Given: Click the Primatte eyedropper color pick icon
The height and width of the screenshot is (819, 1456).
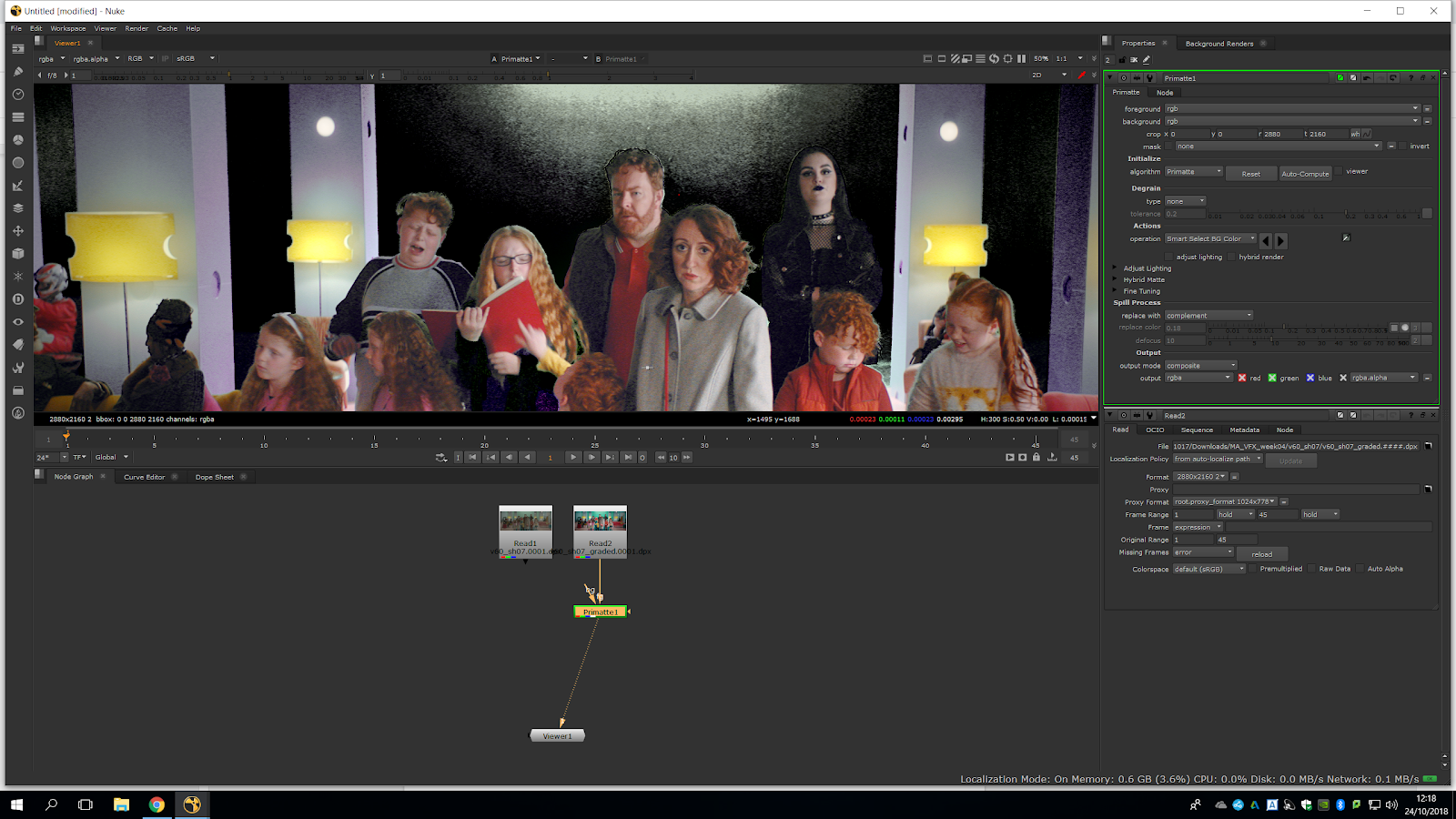Looking at the screenshot, I should pos(1346,238).
